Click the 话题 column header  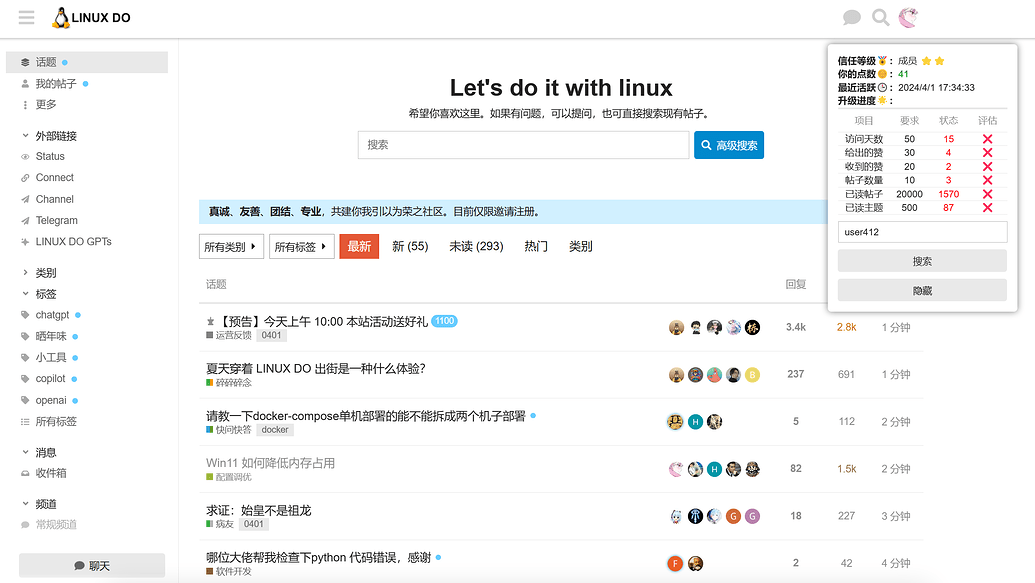(216, 285)
